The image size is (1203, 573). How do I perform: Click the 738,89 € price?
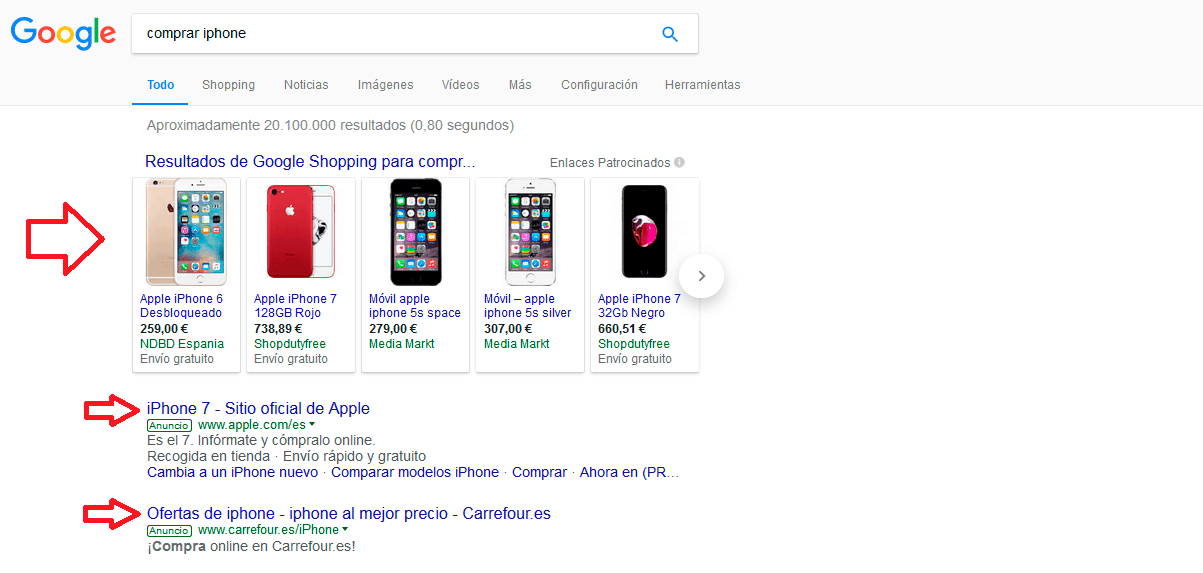point(278,328)
